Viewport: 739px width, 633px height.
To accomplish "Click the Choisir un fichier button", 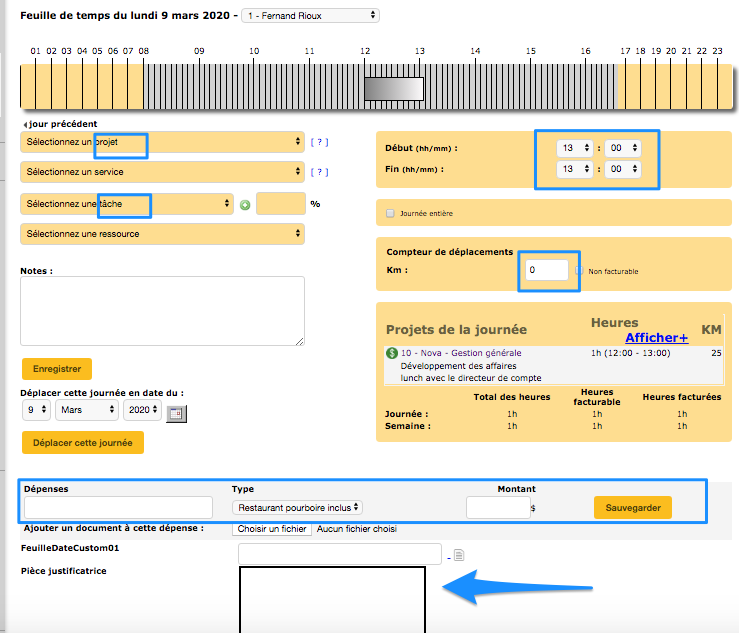I will click(273, 528).
